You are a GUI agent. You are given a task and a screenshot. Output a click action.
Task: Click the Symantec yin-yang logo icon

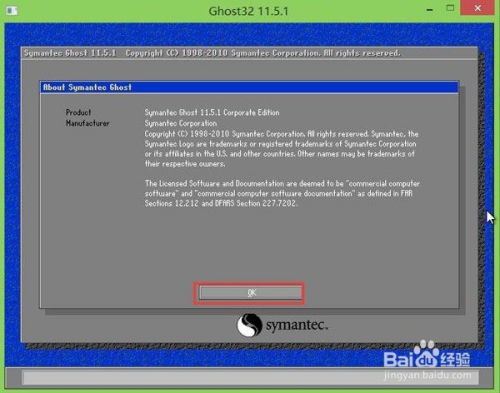coord(249,325)
